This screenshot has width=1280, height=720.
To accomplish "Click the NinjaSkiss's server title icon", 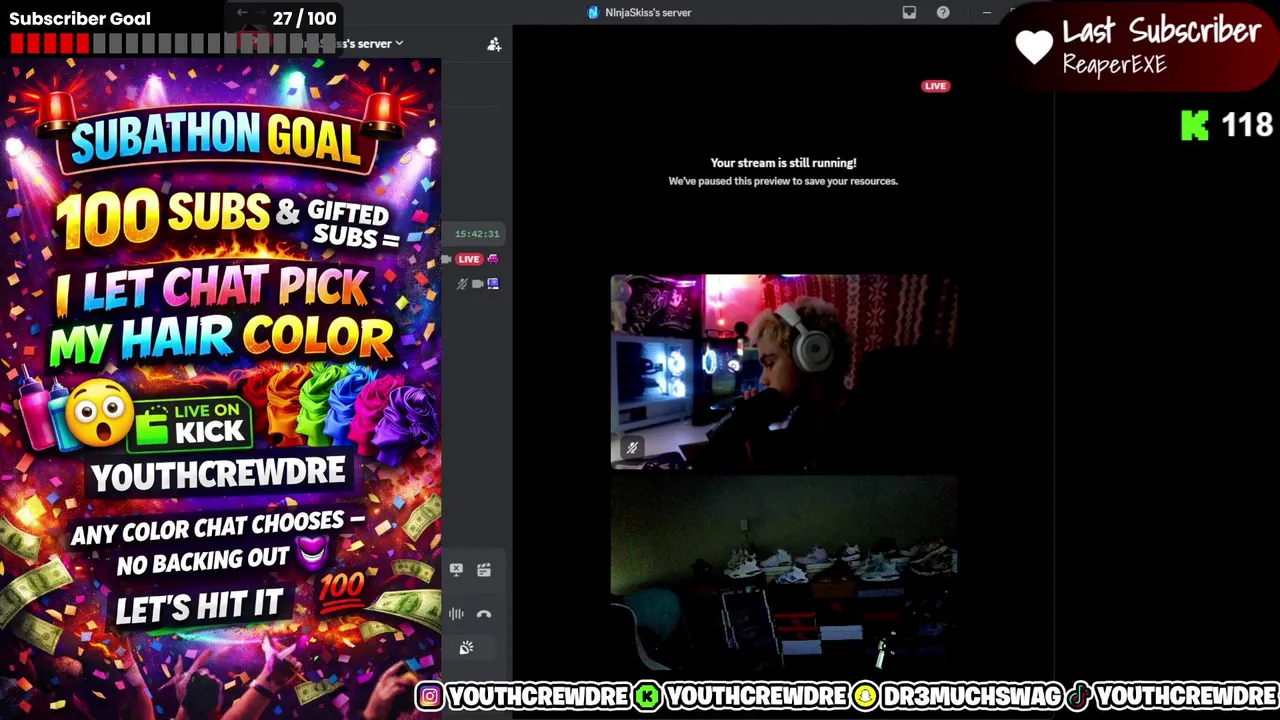I will (593, 12).
